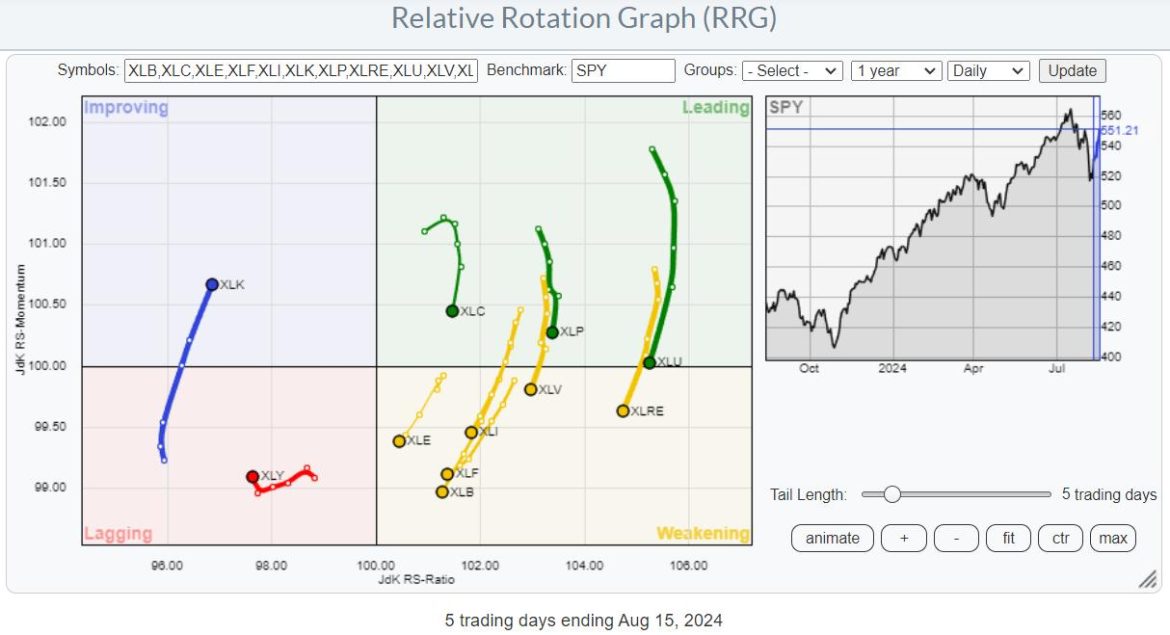
Task: Select the XLC node on the graph
Action: coord(452,311)
